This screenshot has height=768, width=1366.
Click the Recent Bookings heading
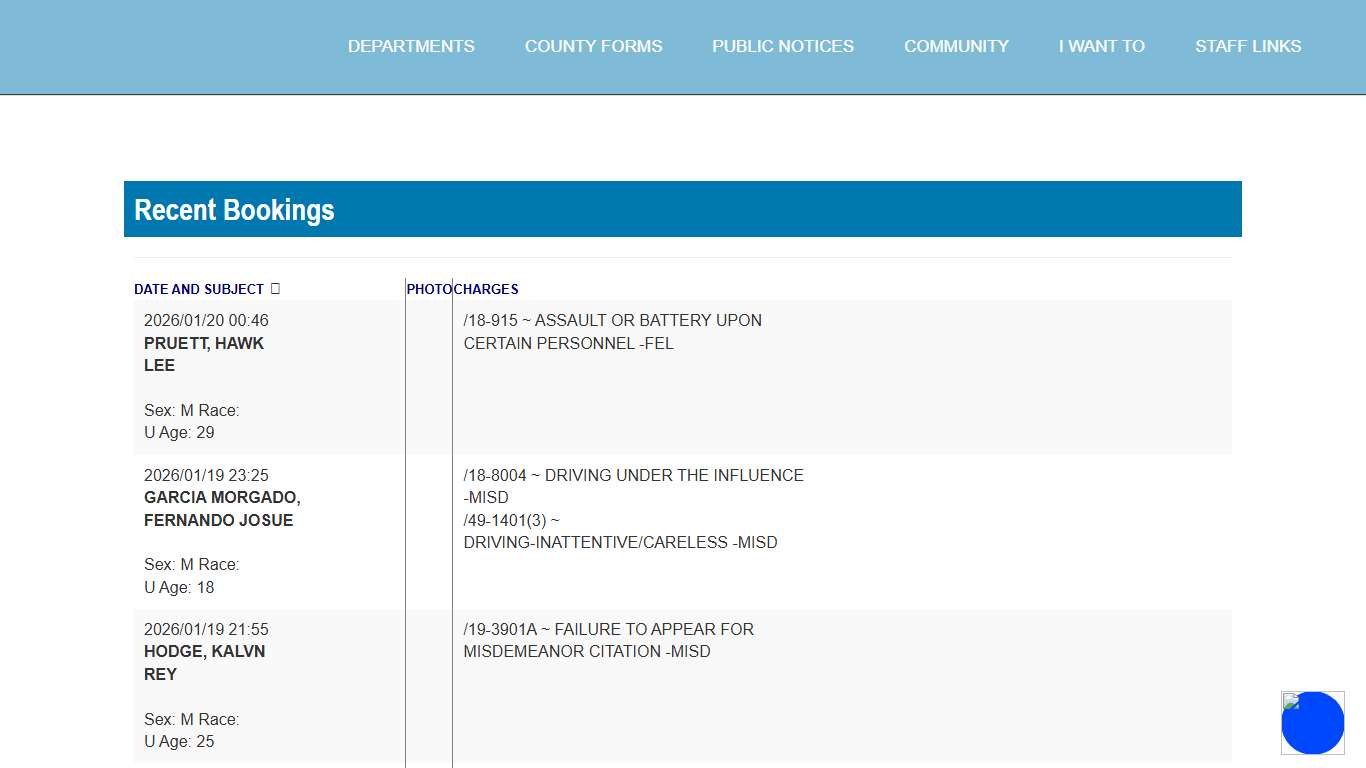click(x=234, y=210)
